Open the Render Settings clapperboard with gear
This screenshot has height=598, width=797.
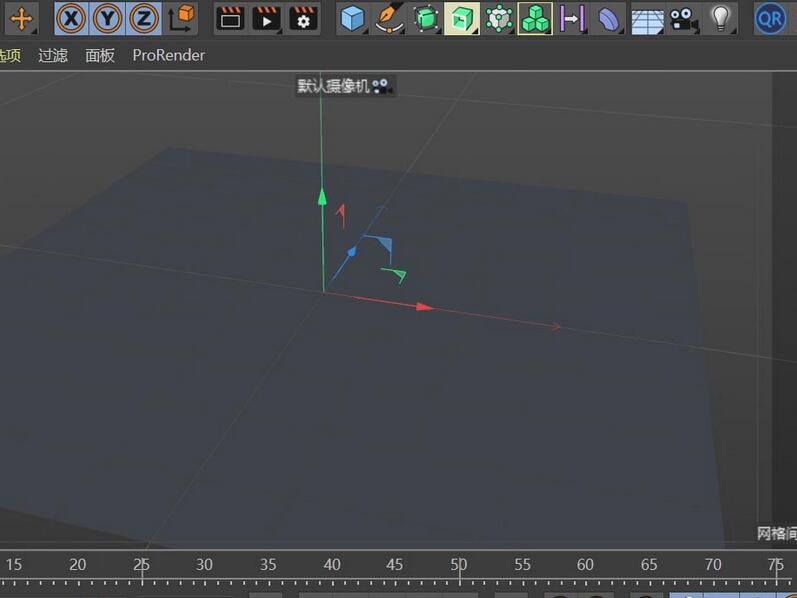tap(303, 18)
